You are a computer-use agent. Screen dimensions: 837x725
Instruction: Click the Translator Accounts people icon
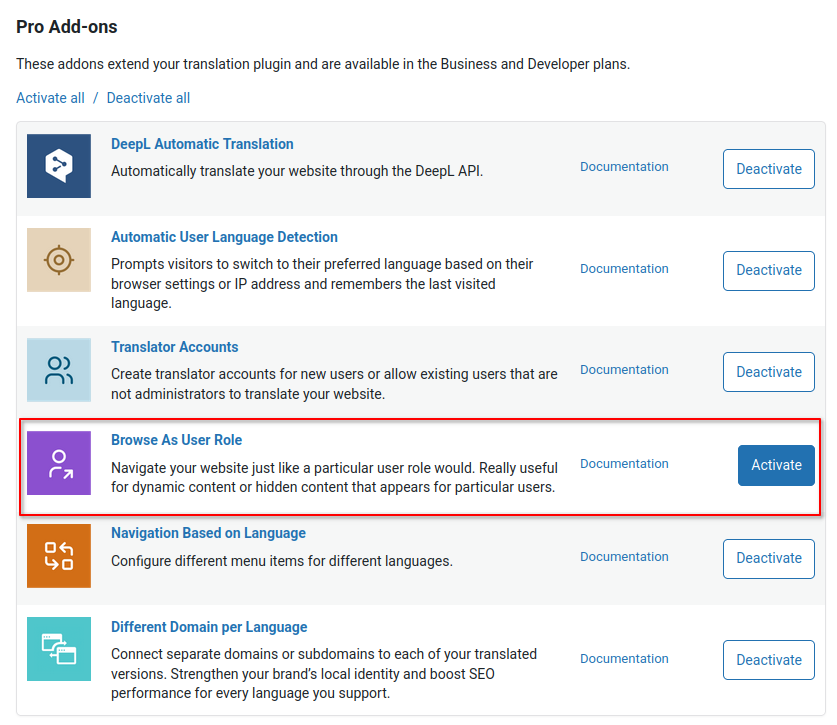click(58, 370)
